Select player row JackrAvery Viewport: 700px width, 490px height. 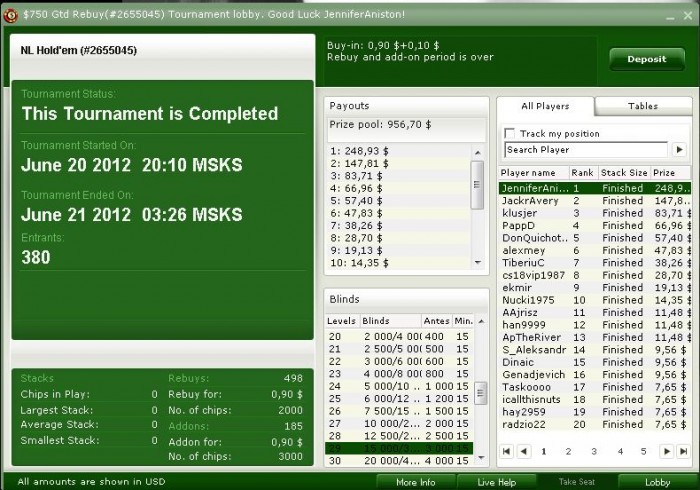[595, 201]
